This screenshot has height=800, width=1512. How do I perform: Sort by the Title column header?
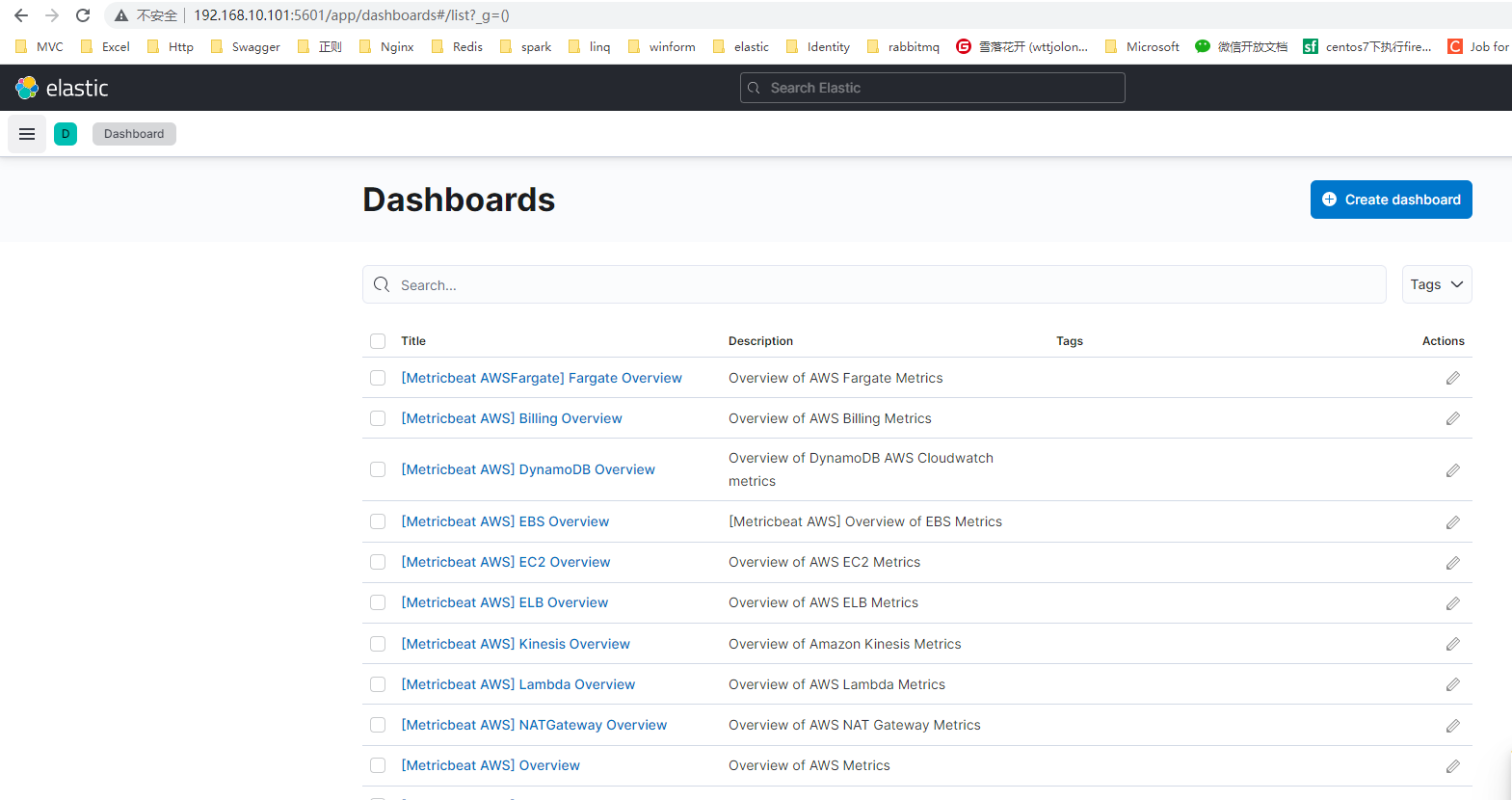click(x=413, y=341)
